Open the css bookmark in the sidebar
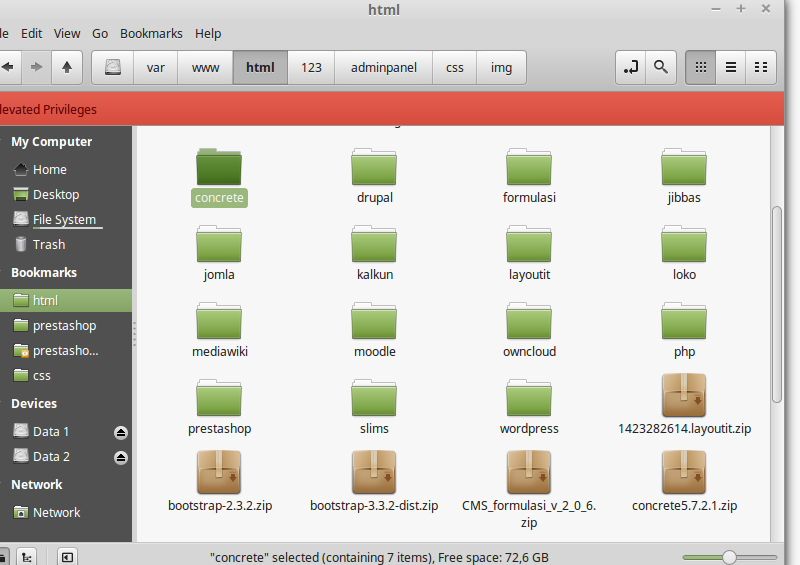Viewport: 800px width, 565px height. 66,376
